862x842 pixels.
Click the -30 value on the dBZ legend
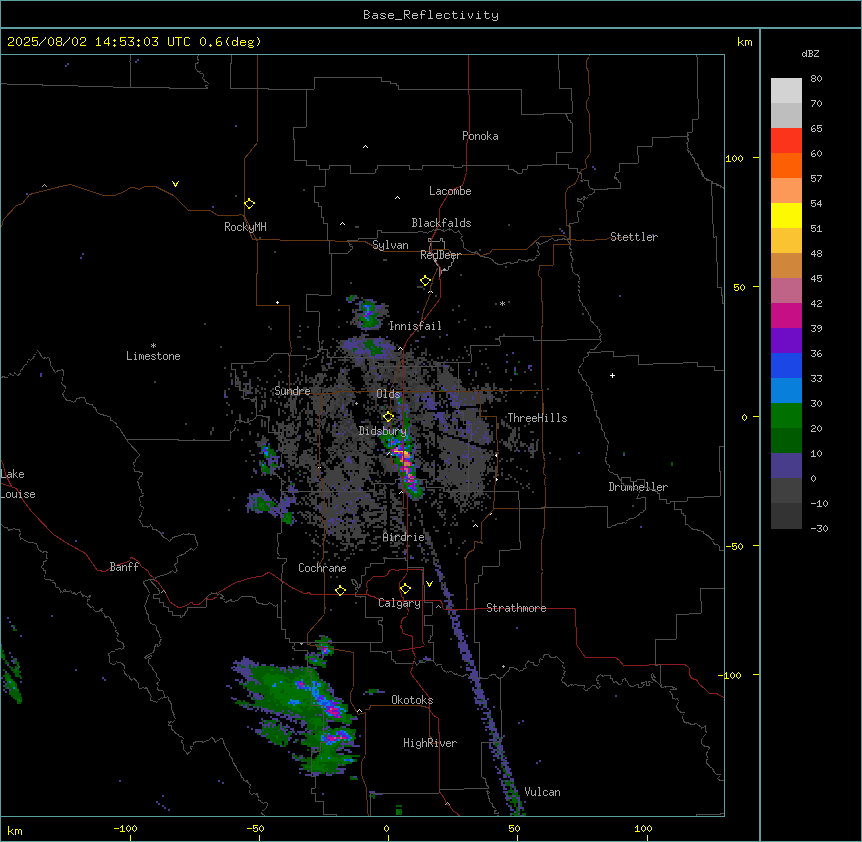pyautogui.click(x=819, y=528)
